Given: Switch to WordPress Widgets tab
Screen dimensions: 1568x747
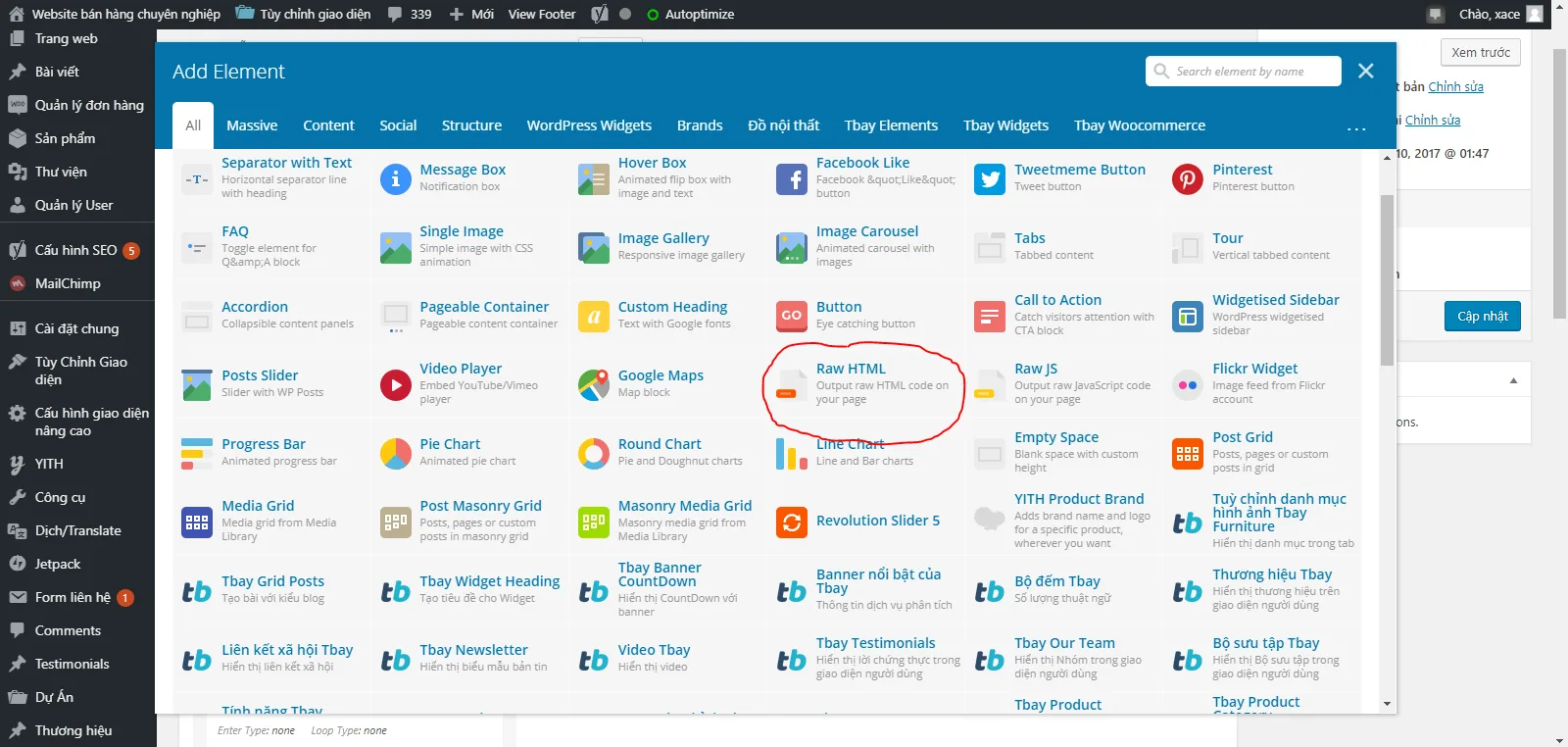Looking at the screenshot, I should pyautogui.click(x=589, y=125).
